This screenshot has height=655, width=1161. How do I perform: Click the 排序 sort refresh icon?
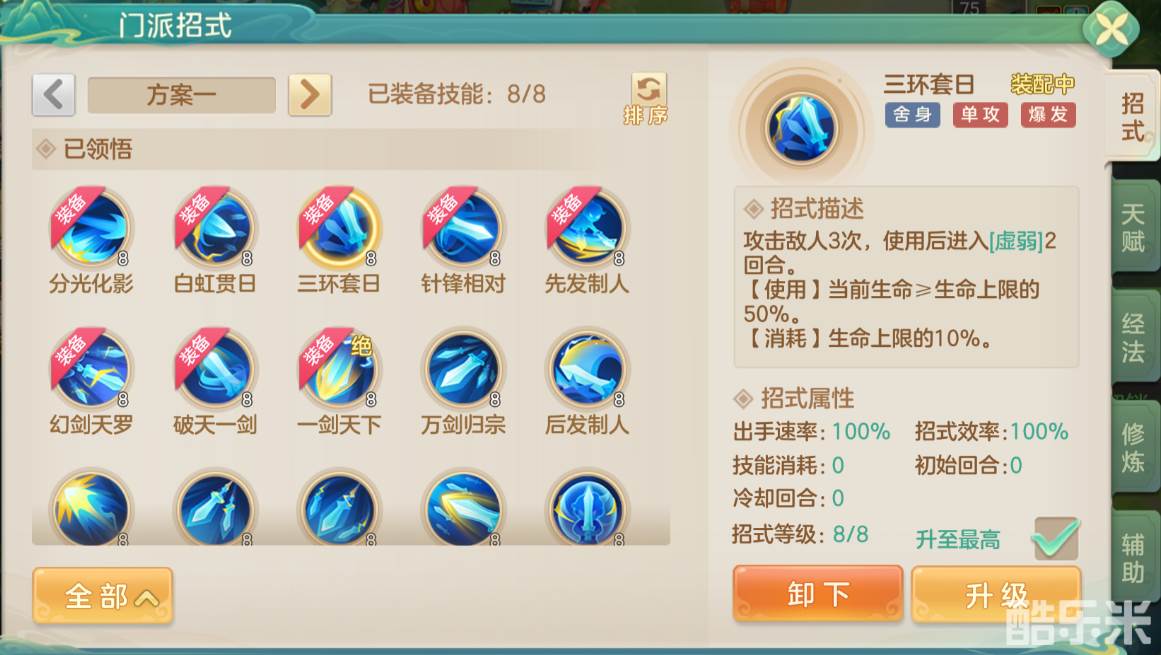point(648,98)
